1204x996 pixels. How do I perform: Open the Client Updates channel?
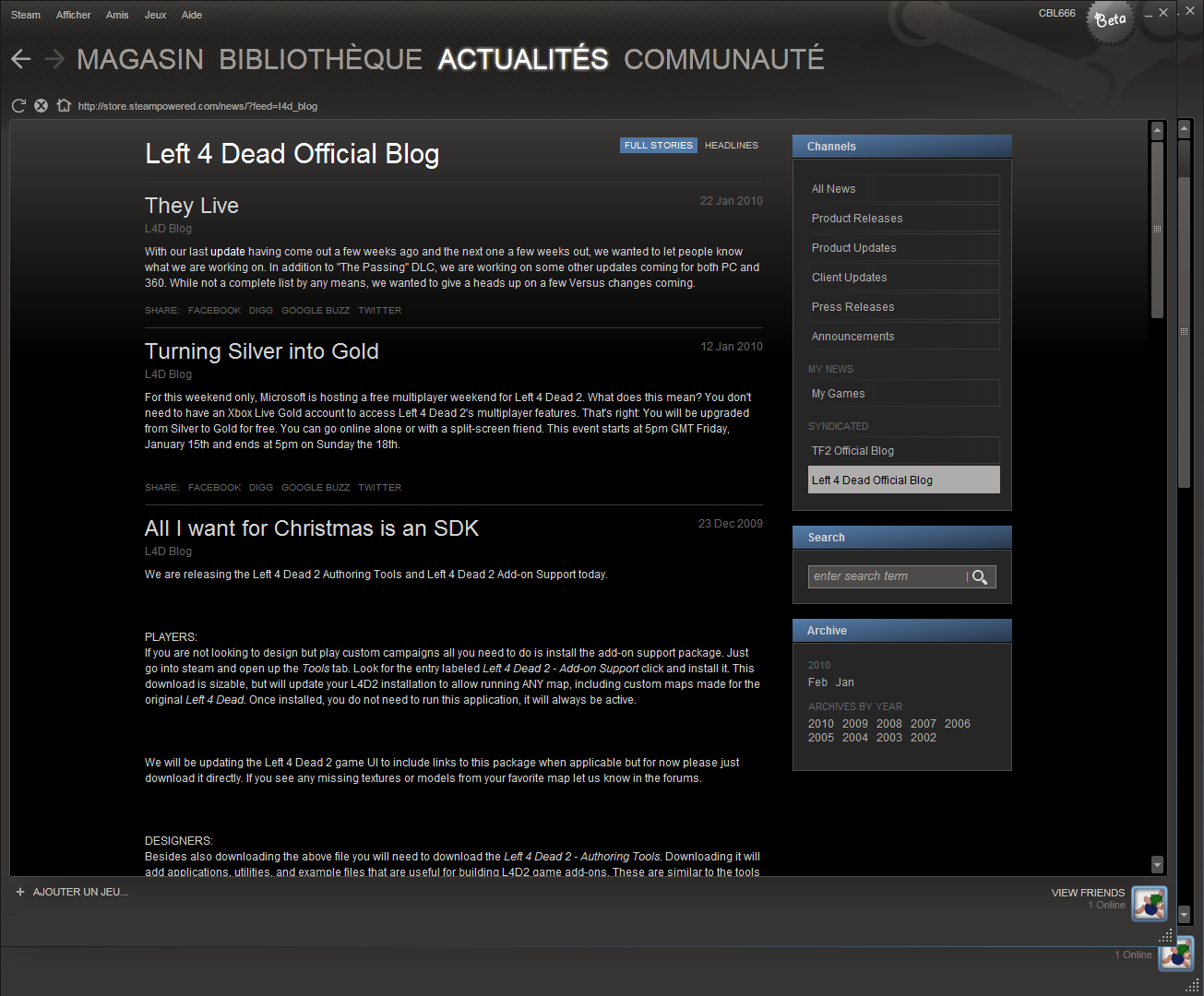904,277
